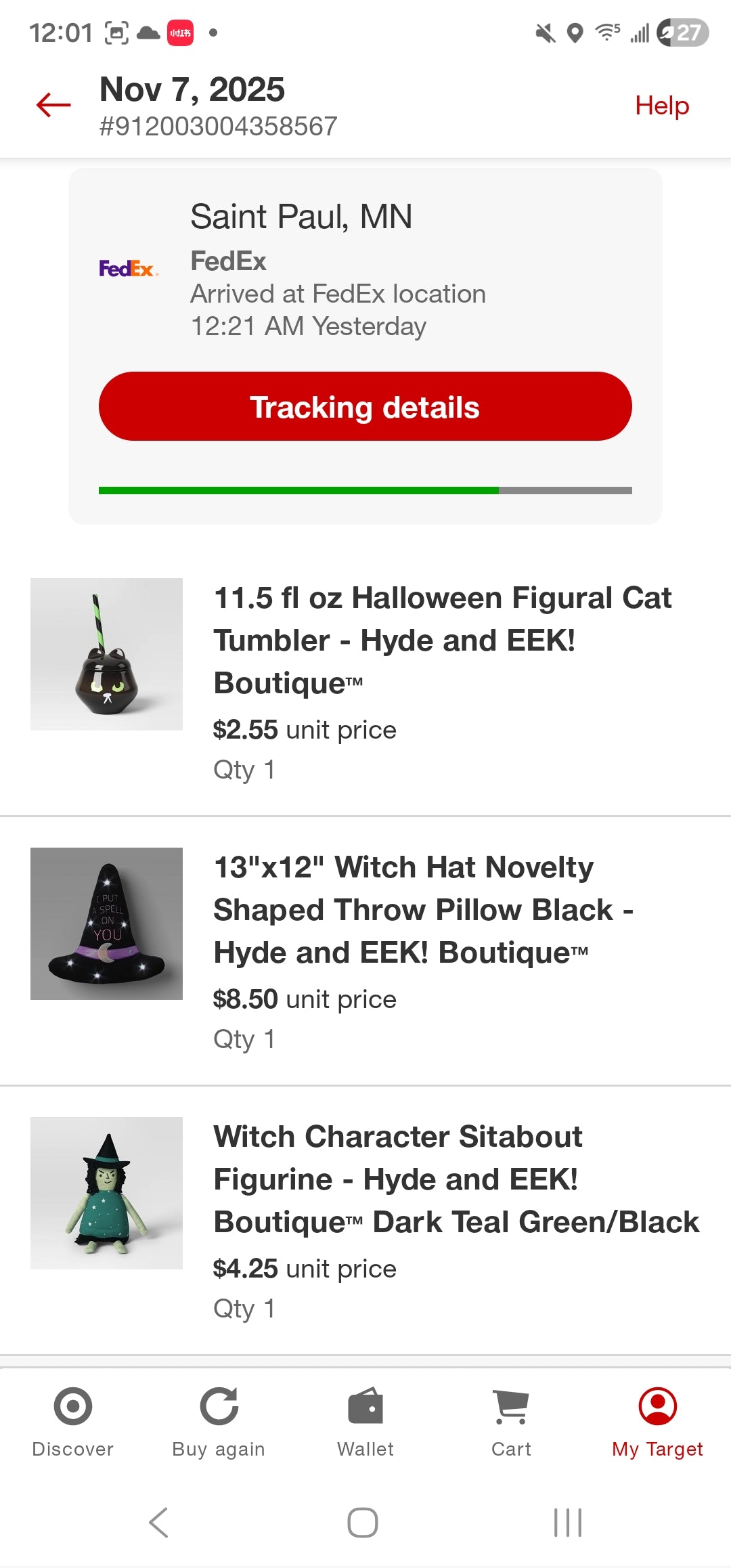
Task: Tap the red back arrow
Action: (x=53, y=105)
